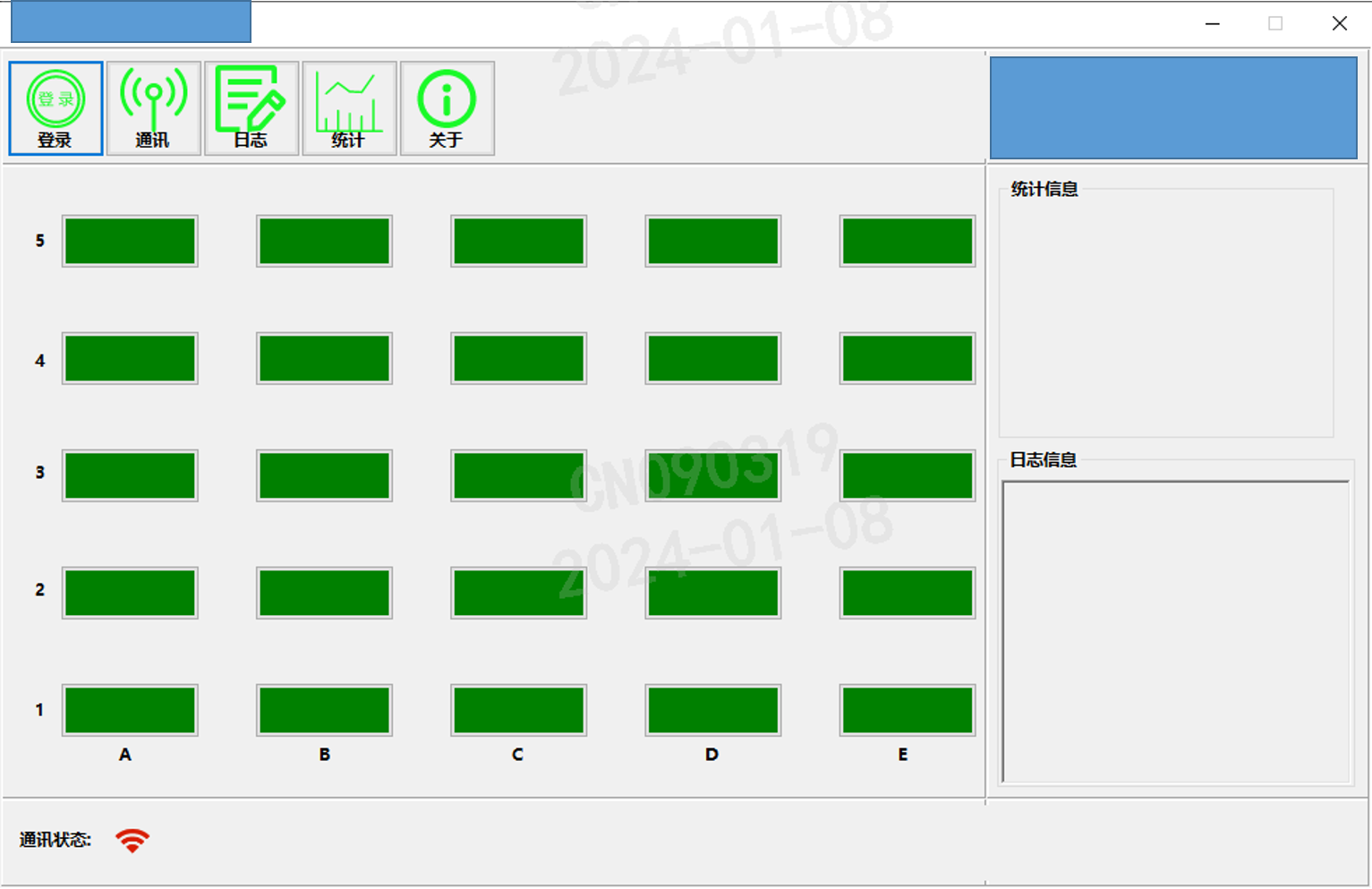Pick green cell at column E row 3
The image size is (1372, 889).
907,475
